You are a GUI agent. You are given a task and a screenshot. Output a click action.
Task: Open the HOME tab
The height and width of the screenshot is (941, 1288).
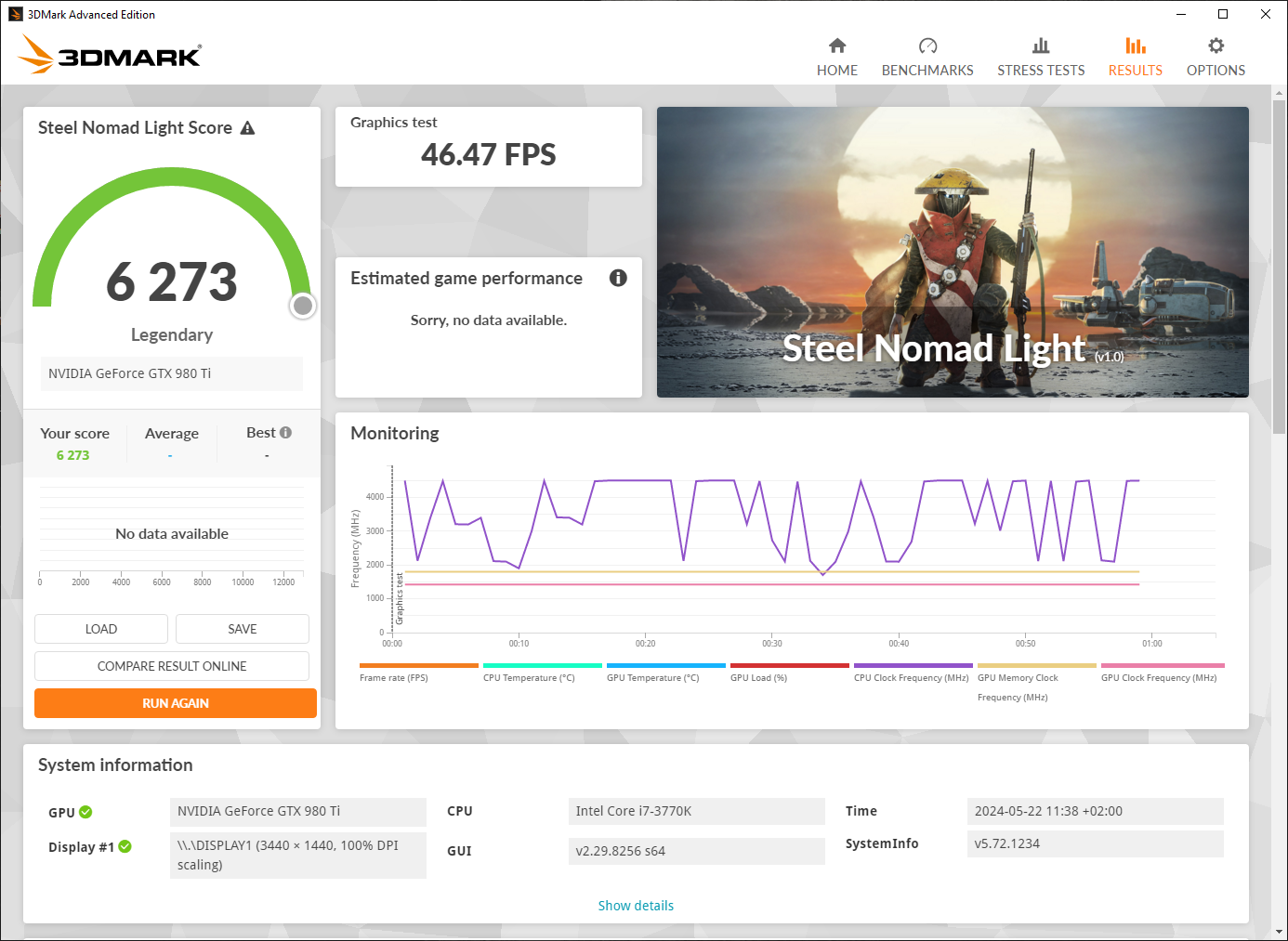[x=837, y=57]
